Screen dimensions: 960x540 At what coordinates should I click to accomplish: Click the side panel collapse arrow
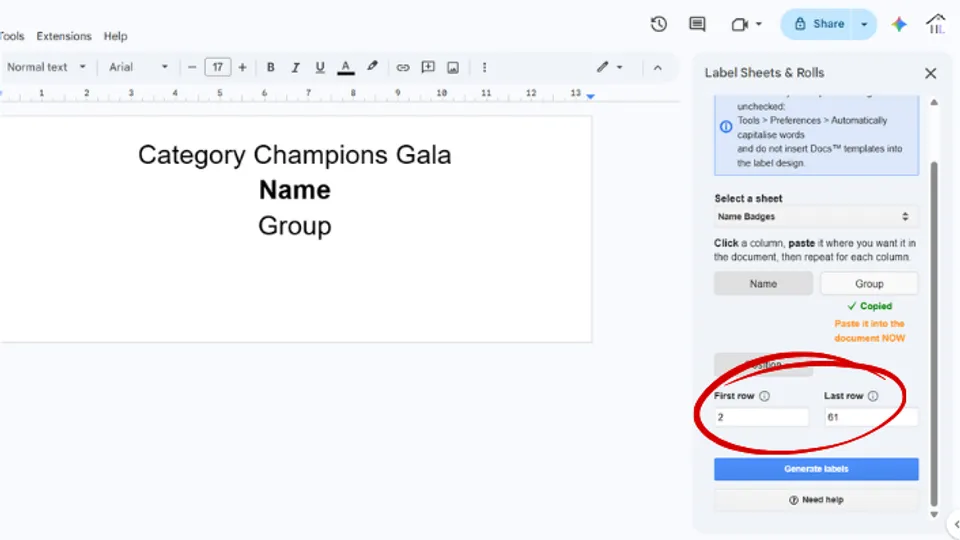click(x=956, y=524)
